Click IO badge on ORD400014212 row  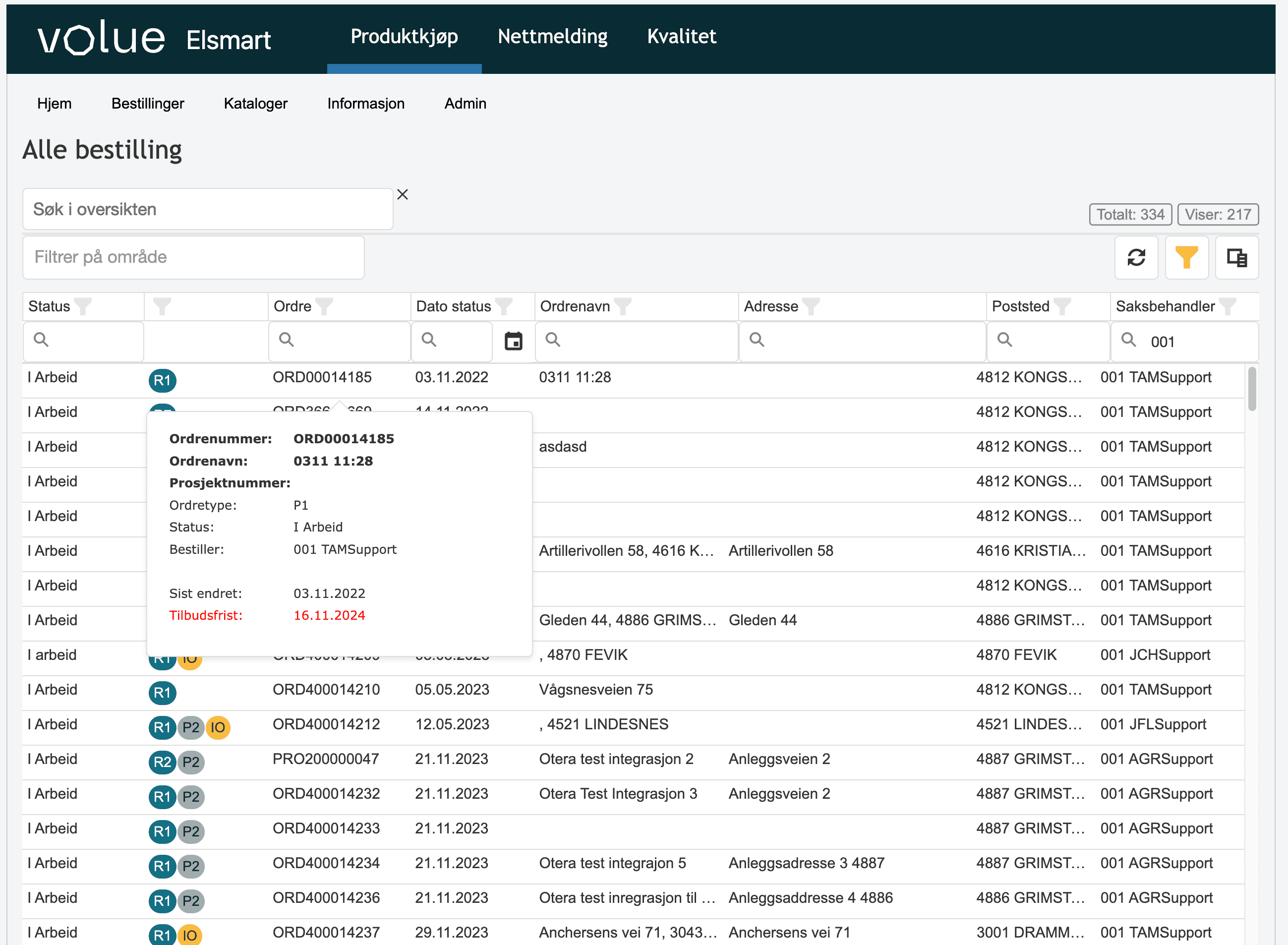point(218,728)
